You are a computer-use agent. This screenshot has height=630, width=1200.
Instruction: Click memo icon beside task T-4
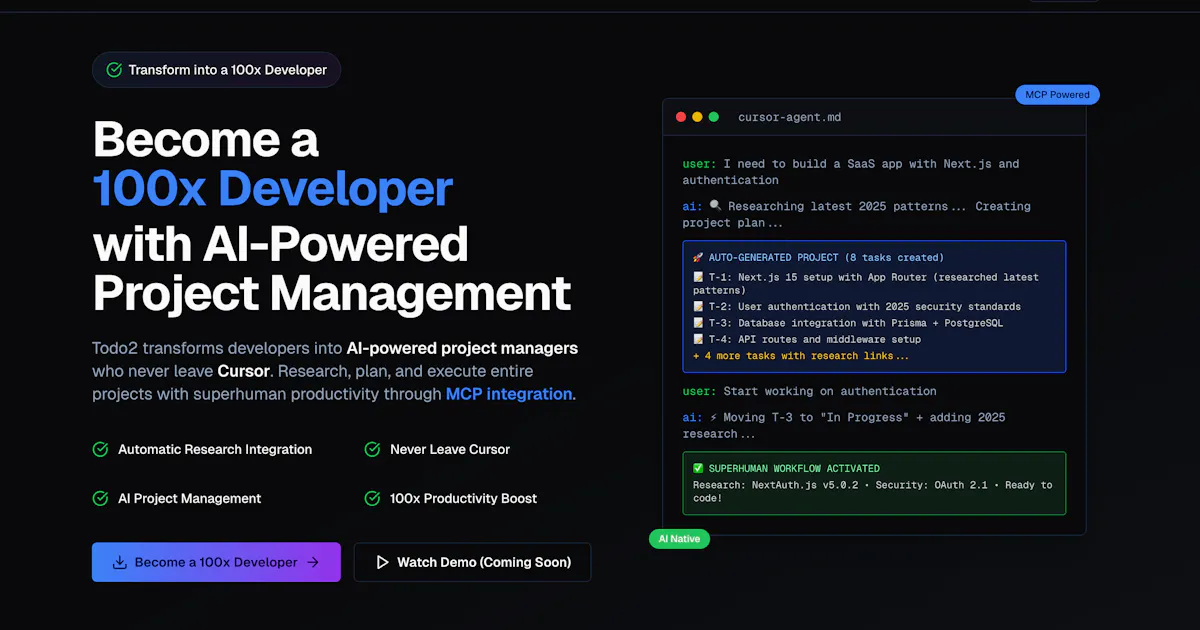click(x=698, y=339)
